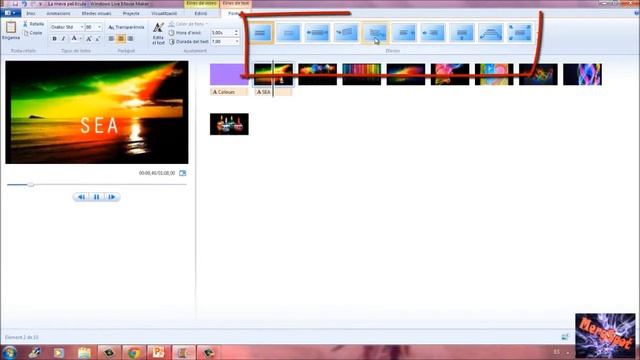Click the Undo icon in the quick access toolbar
This screenshot has width=640, height=360.
point(24,4)
